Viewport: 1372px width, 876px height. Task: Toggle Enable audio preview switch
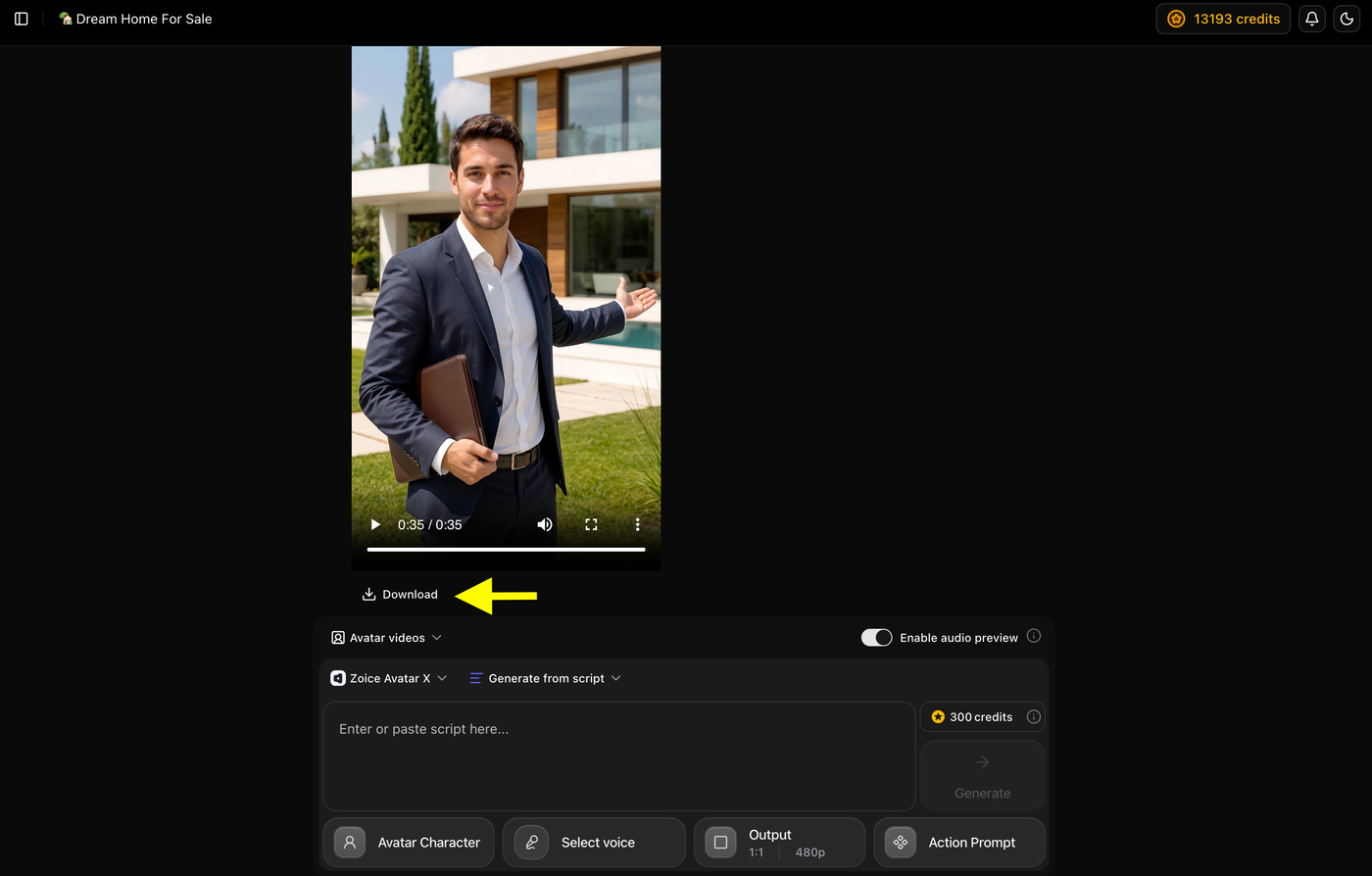coord(876,638)
